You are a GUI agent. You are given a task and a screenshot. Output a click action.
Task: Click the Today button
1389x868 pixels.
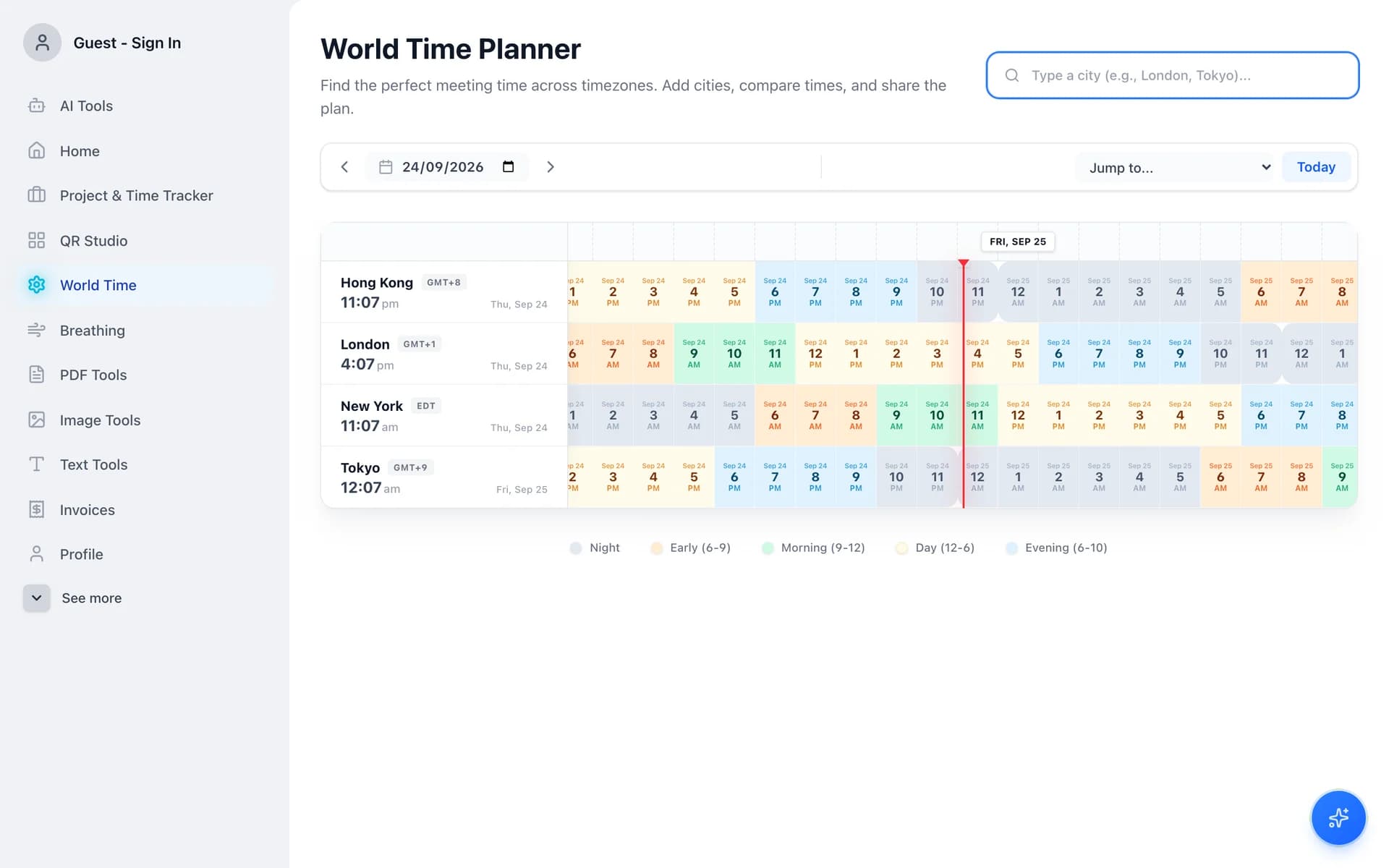[1316, 167]
